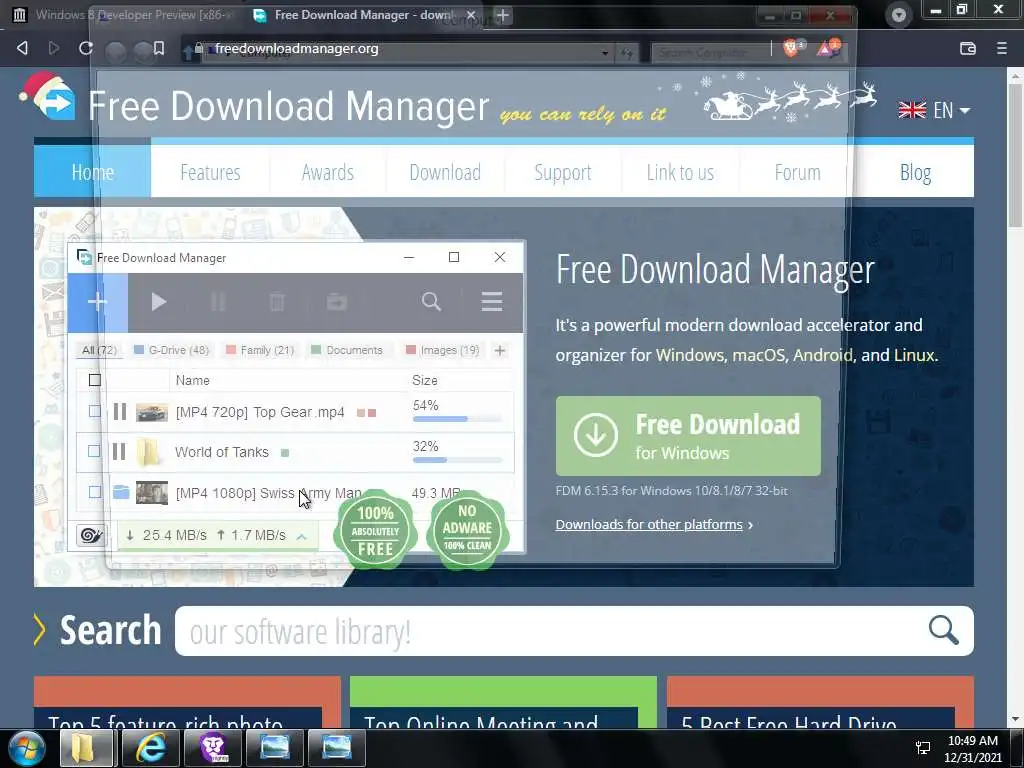The height and width of the screenshot is (768, 1024).
Task: Click the taskbar clock showing 10:49 AM
Action: tap(972, 748)
